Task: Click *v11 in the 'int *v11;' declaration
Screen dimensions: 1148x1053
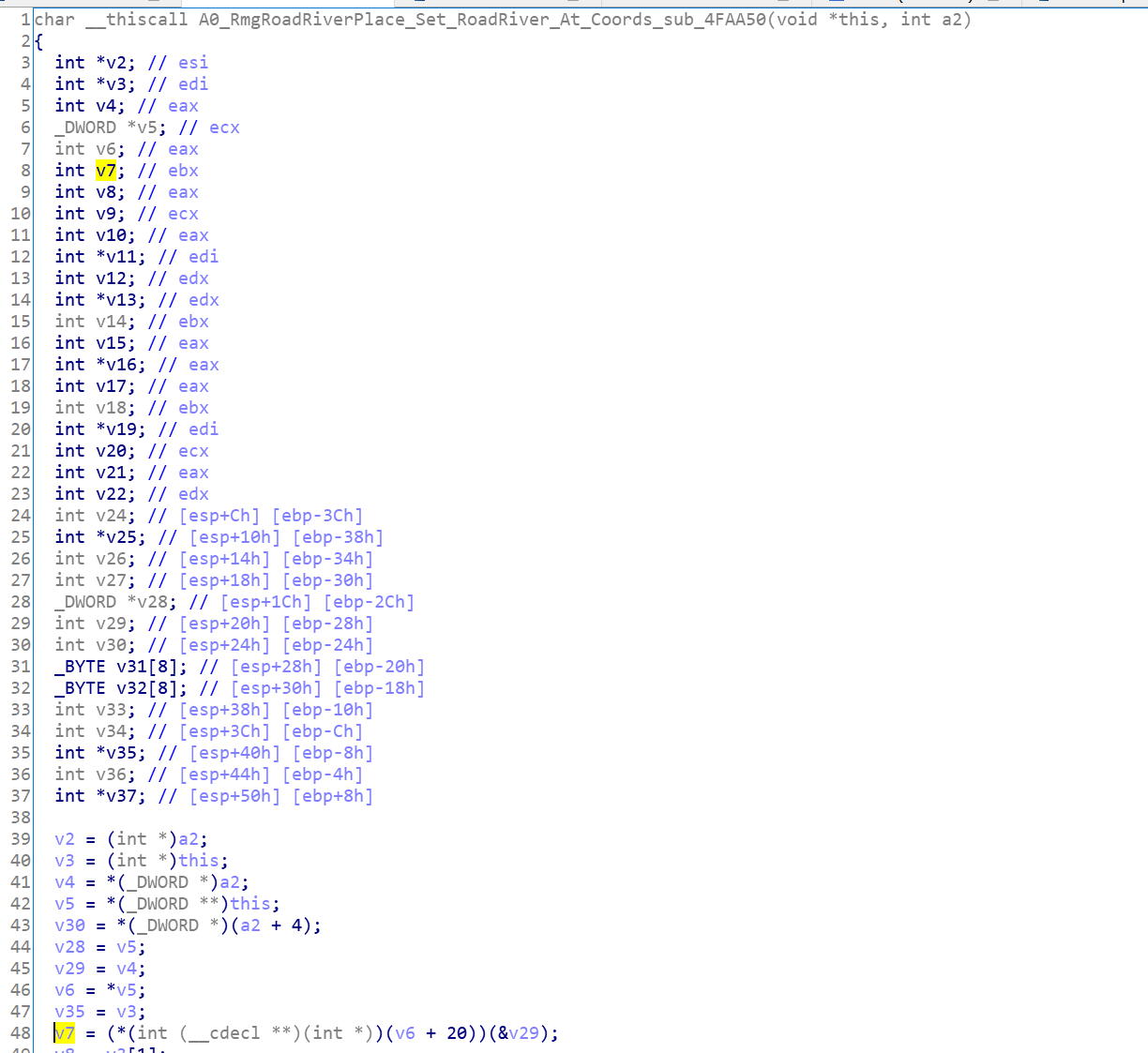Action: click(116, 257)
